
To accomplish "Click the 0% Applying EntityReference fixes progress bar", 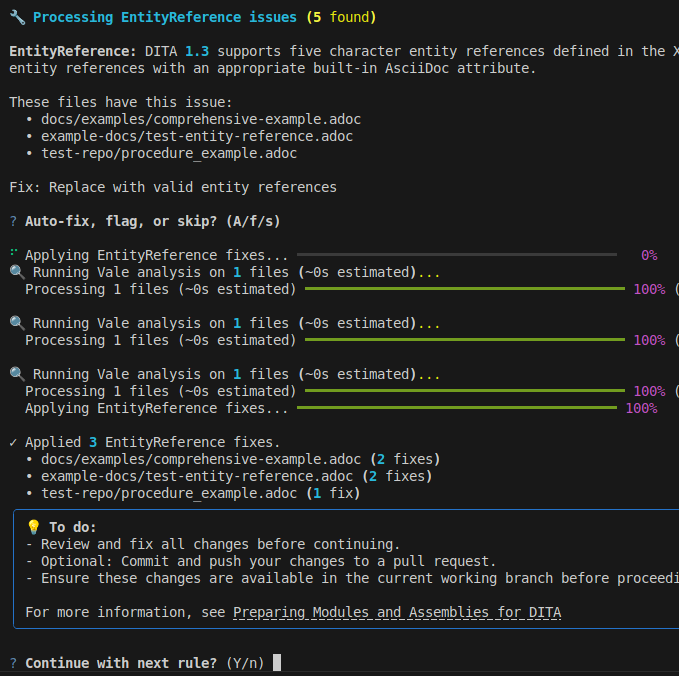I will tap(457, 255).
